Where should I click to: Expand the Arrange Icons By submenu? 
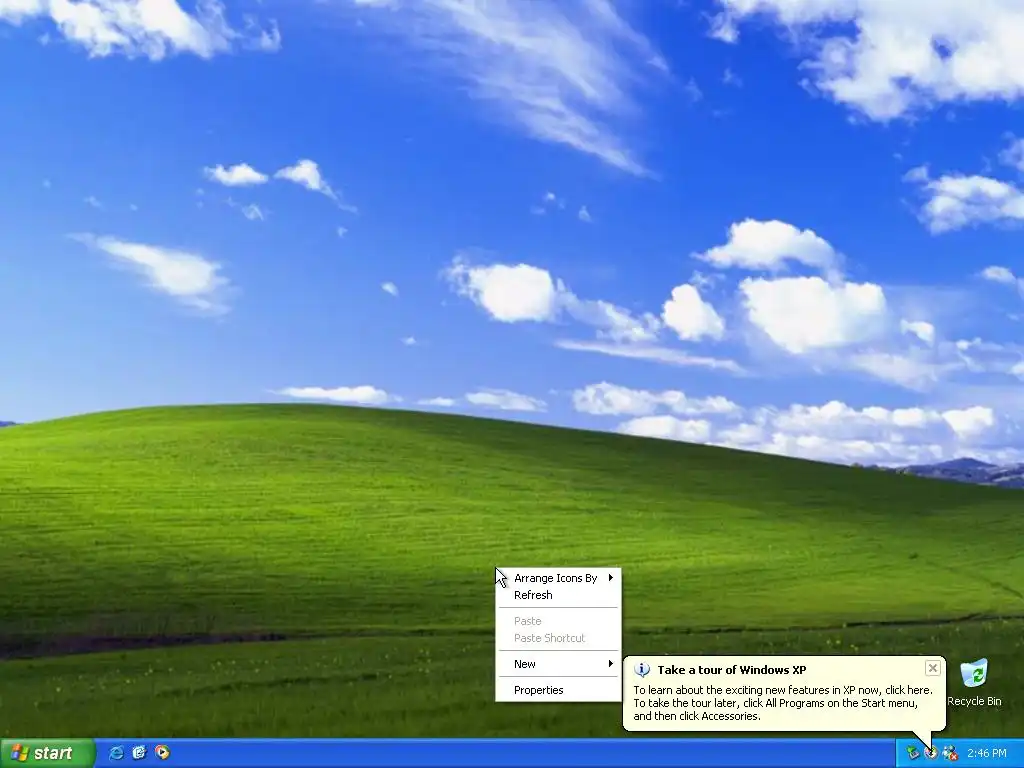[x=558, y=578]
